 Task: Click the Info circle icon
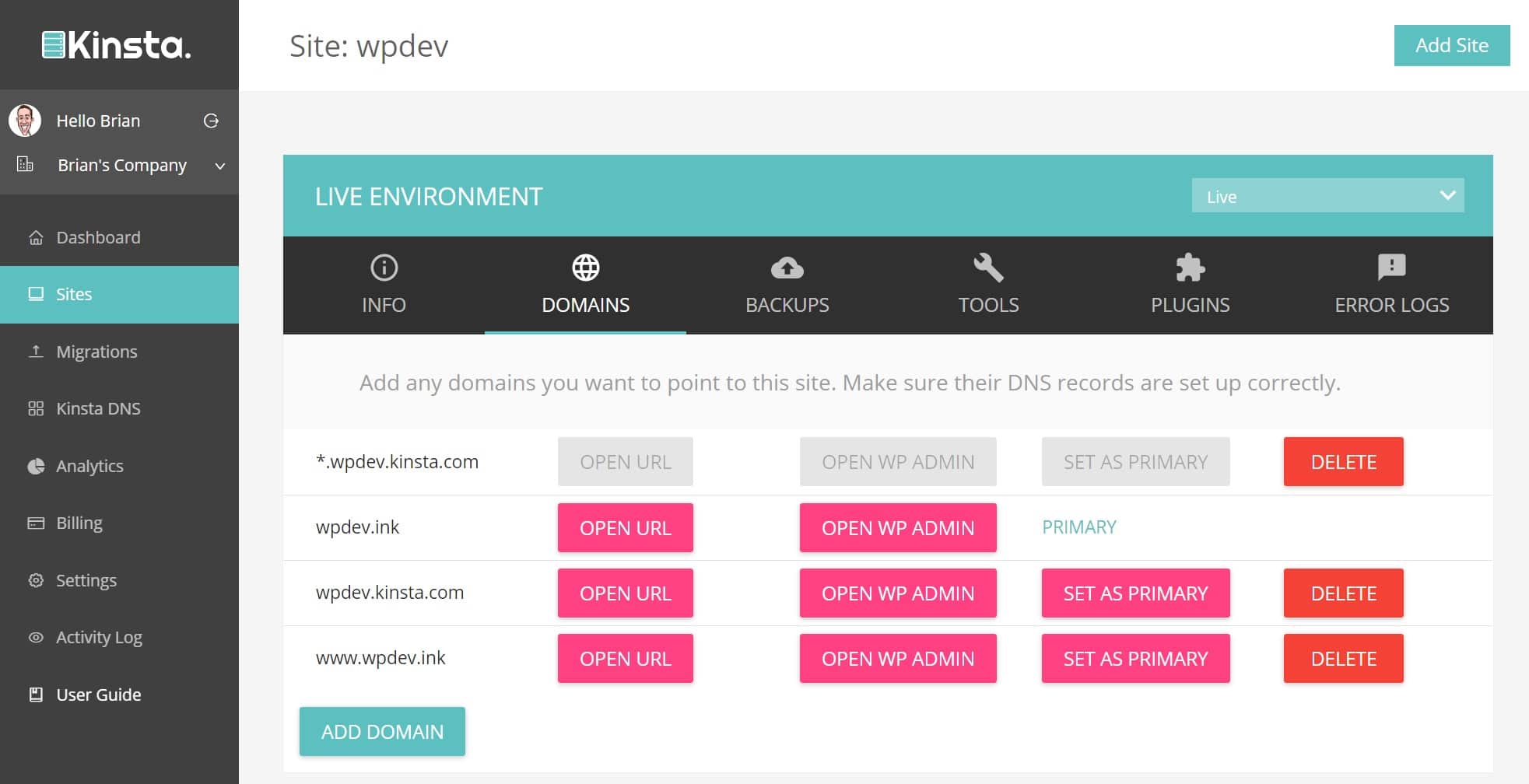(x=384, y=268)
